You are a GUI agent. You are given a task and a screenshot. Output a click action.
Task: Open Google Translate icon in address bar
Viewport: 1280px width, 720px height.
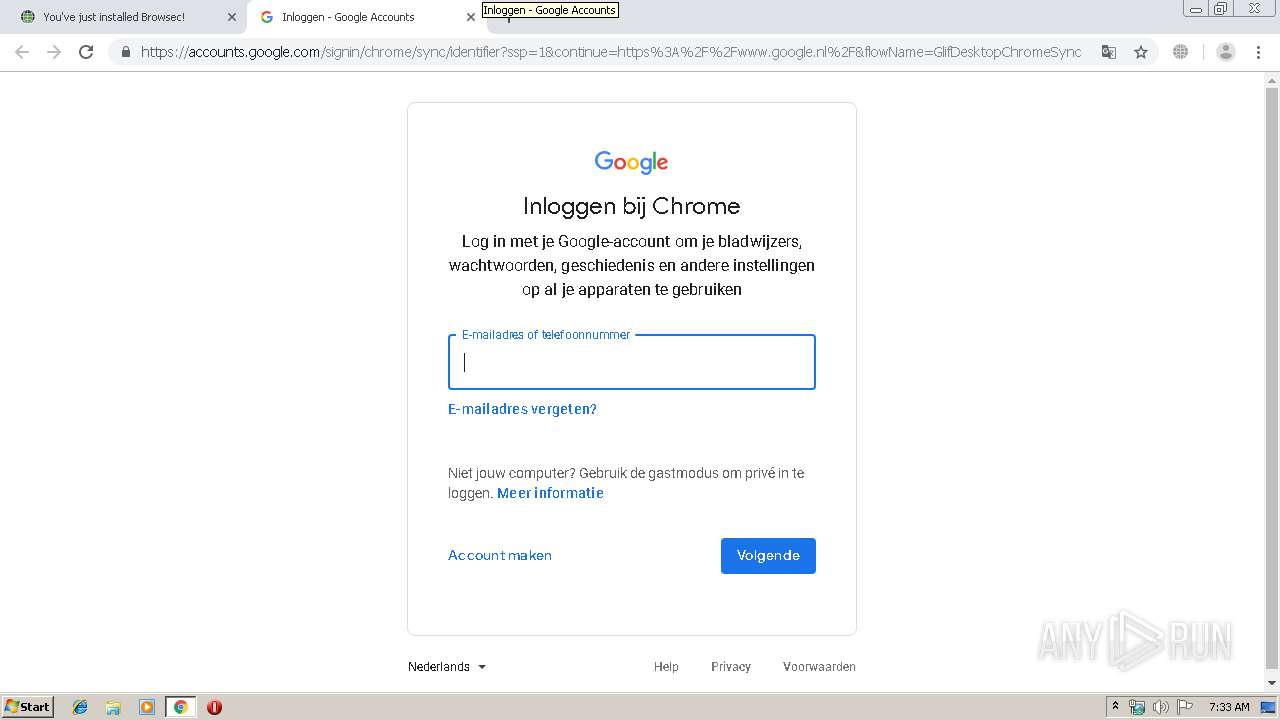click(x=1108, y=52)
